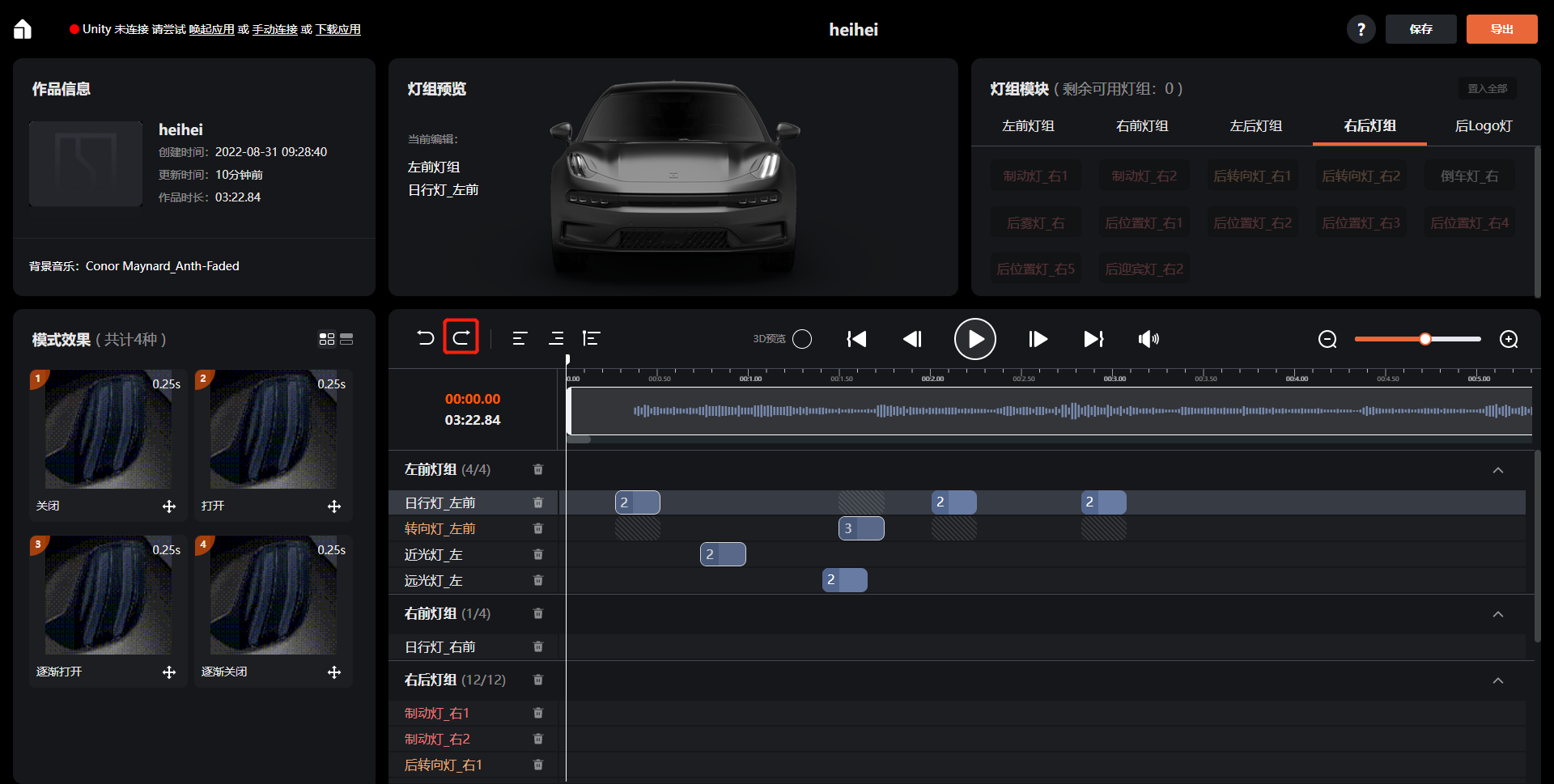Click the redo arrow in timeline toolbar
The height and width of the screenshot is (784, 1554).
pyautogui.click(x=461, y=338)
